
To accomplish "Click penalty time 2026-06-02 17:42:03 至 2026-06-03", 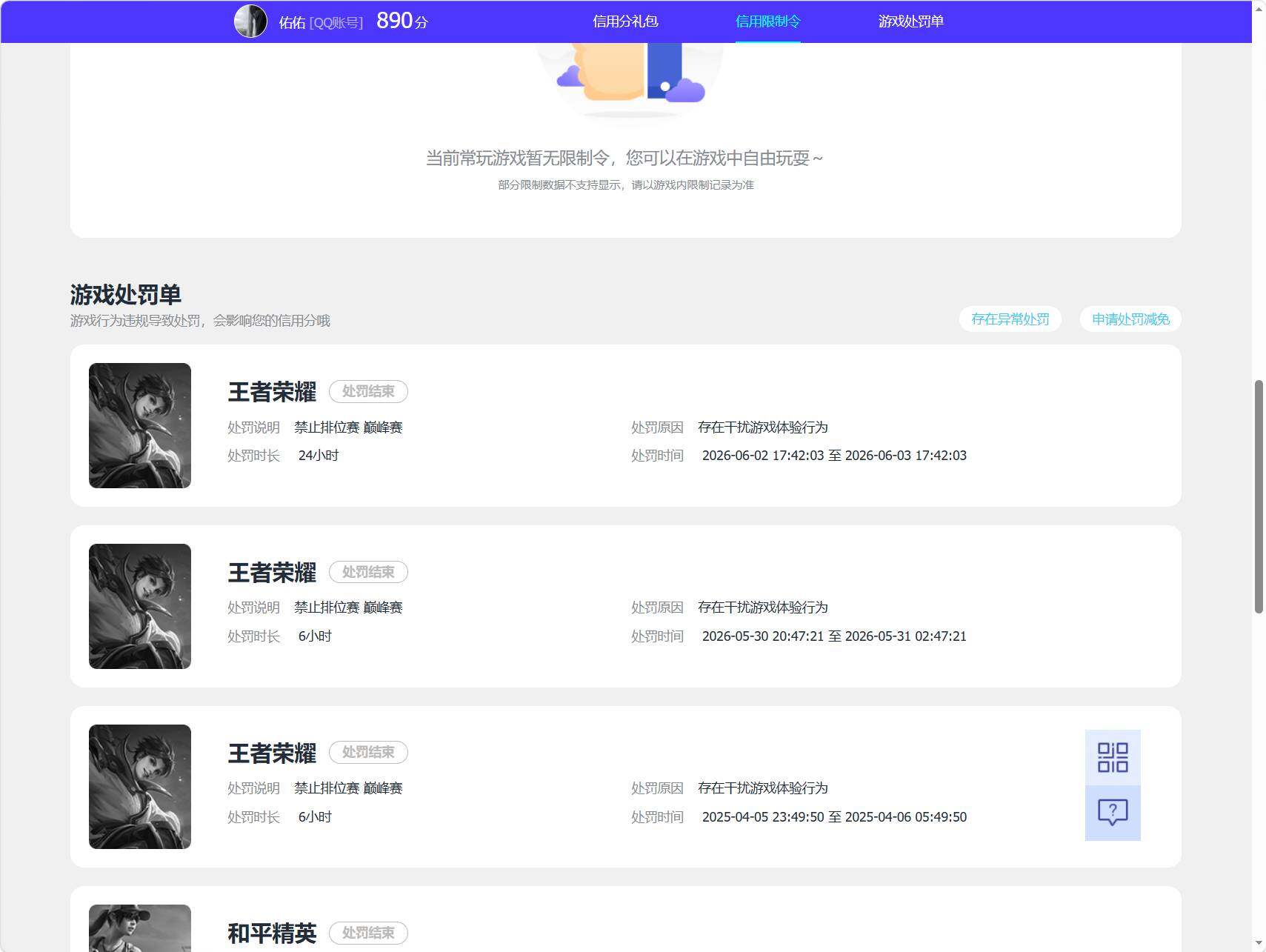I will pyautogui.click(x=834, y=456).
